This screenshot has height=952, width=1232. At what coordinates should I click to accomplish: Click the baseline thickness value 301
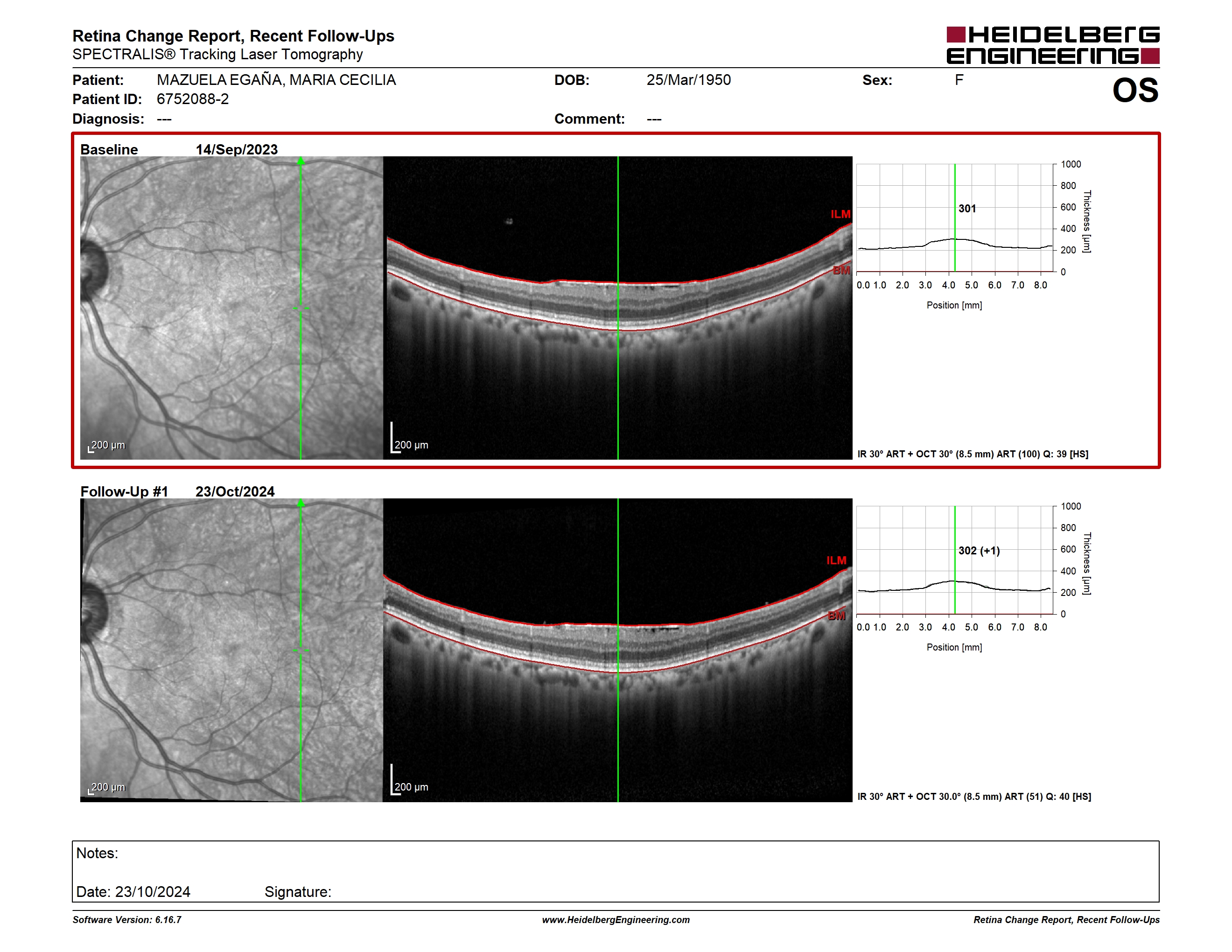click(x=967, y=209)
